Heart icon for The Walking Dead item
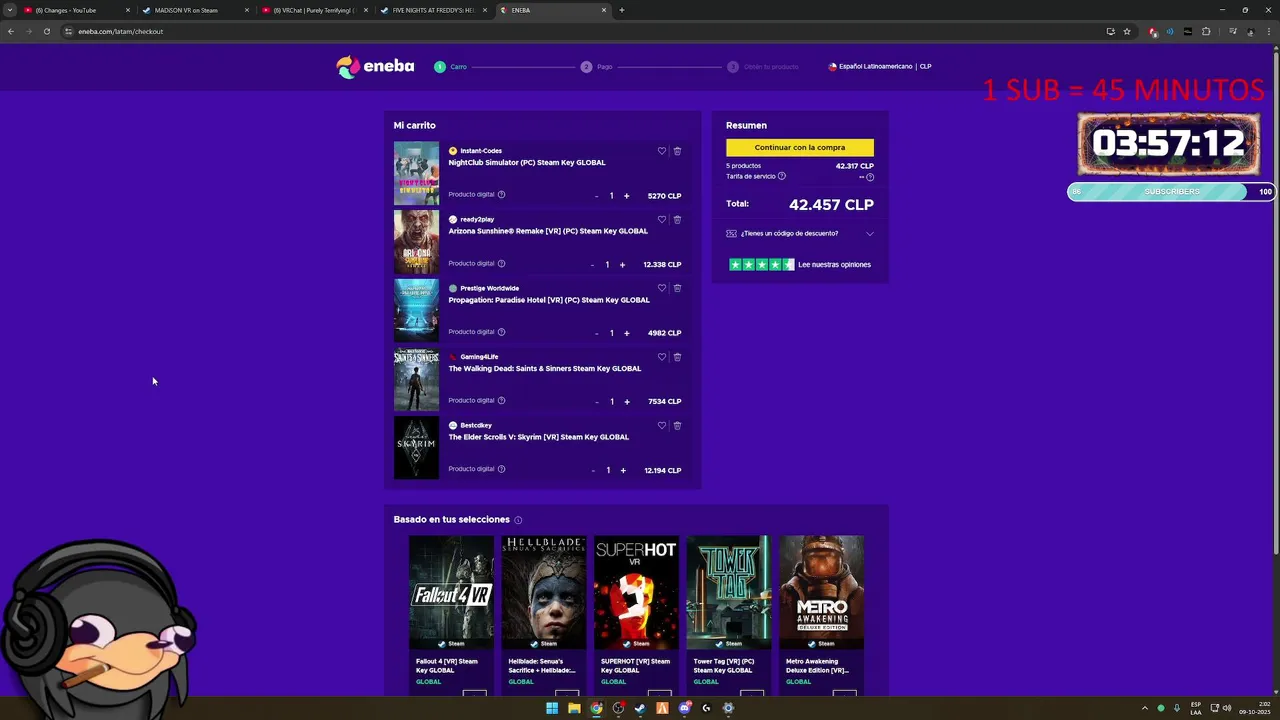1280x720 pixels. 661,357
